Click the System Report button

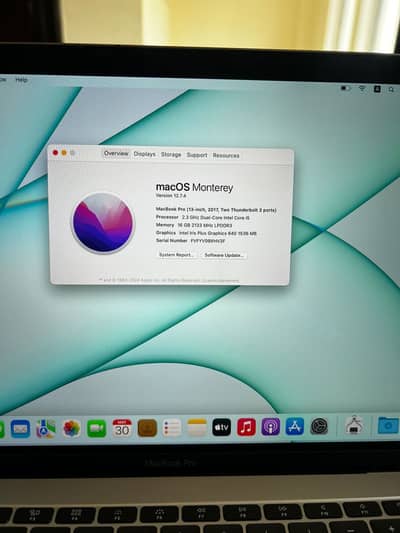pos(176,255)
